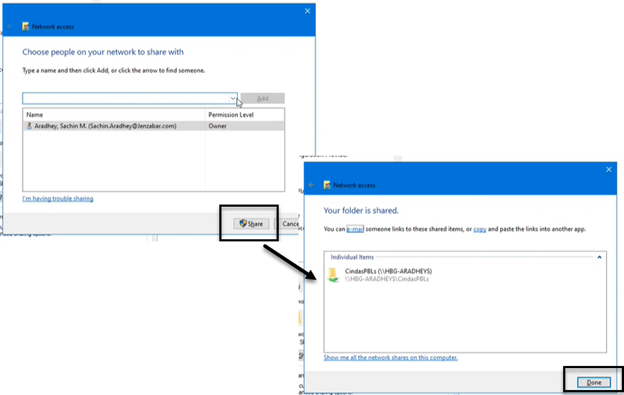The image size is (624, 395).
Task: Click back arrow in share dialog
Action: pos(10,27)
